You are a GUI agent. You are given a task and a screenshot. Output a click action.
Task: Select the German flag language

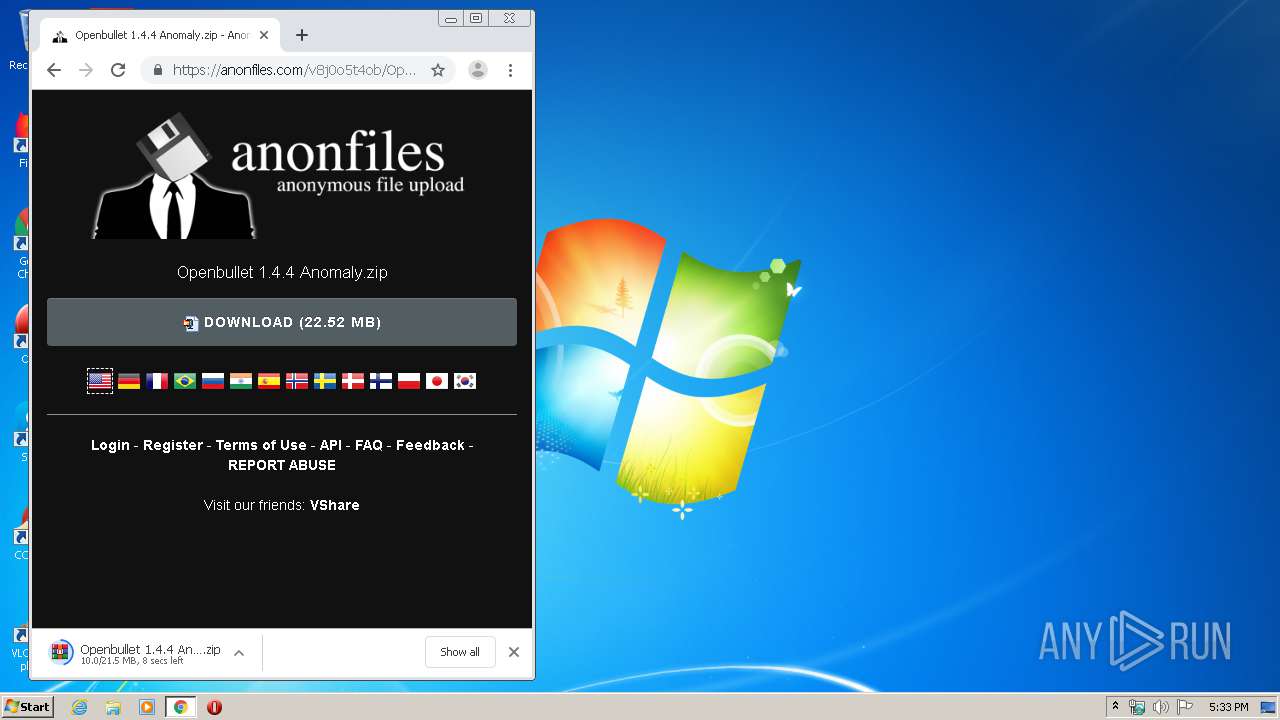click(129, 381)
